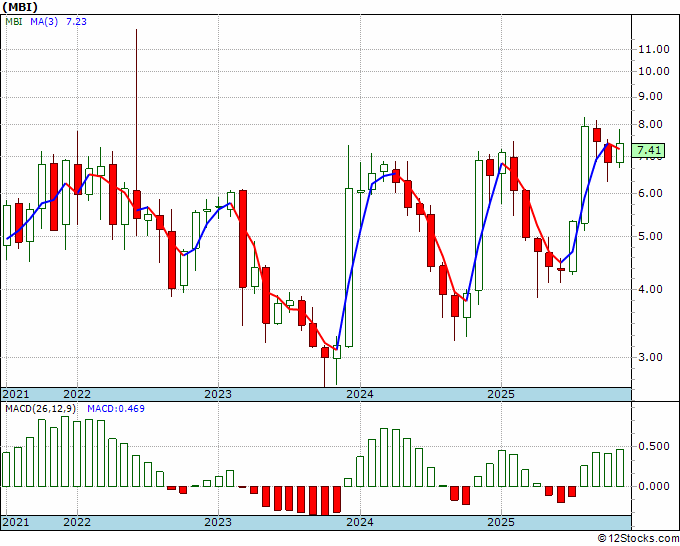This screenshot has width=680, height=546.
Task: Click 2022 on the price chart timeline
Action: coord(77,394)
